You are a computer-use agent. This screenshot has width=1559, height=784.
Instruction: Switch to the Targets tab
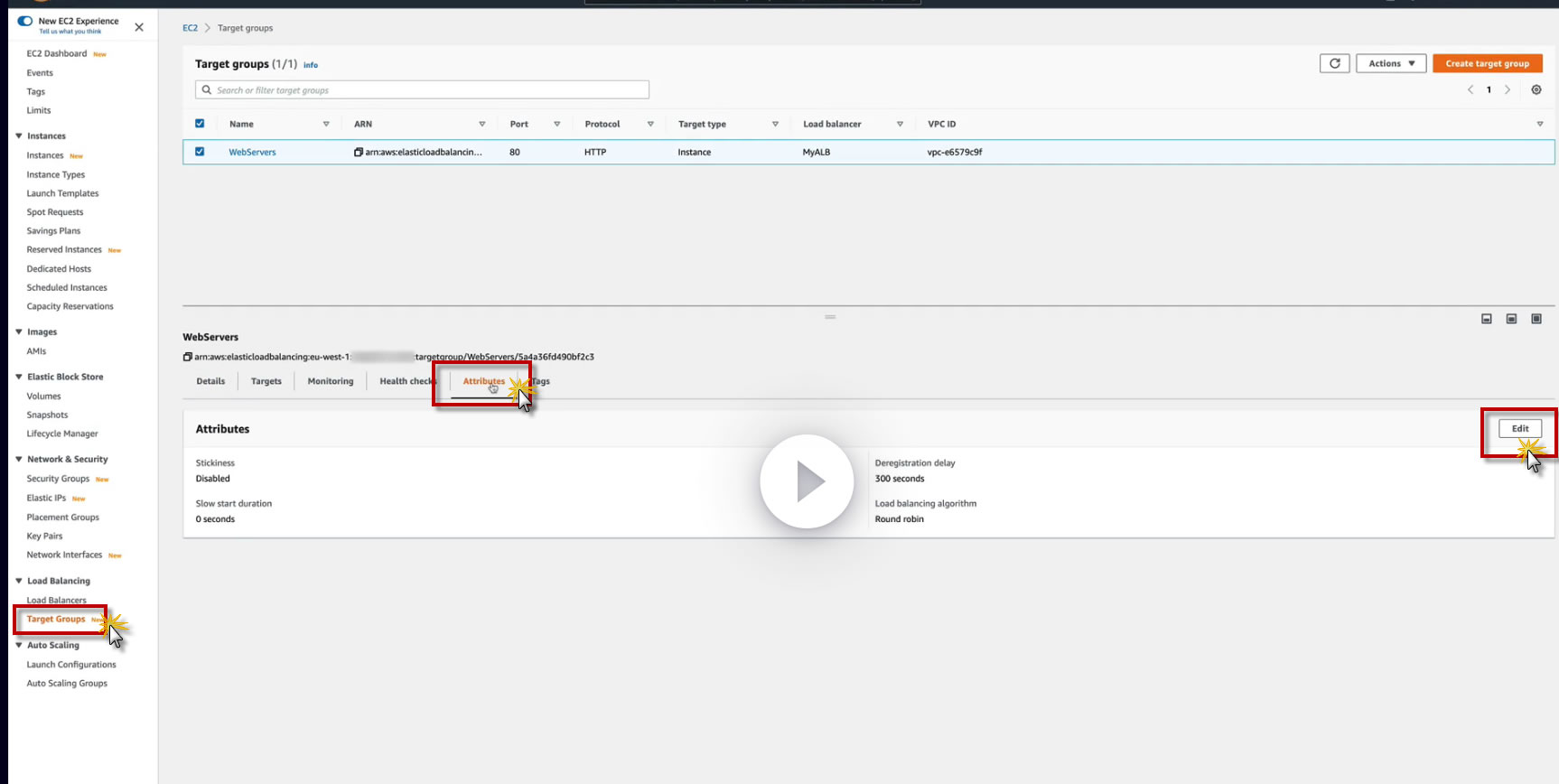266,381
